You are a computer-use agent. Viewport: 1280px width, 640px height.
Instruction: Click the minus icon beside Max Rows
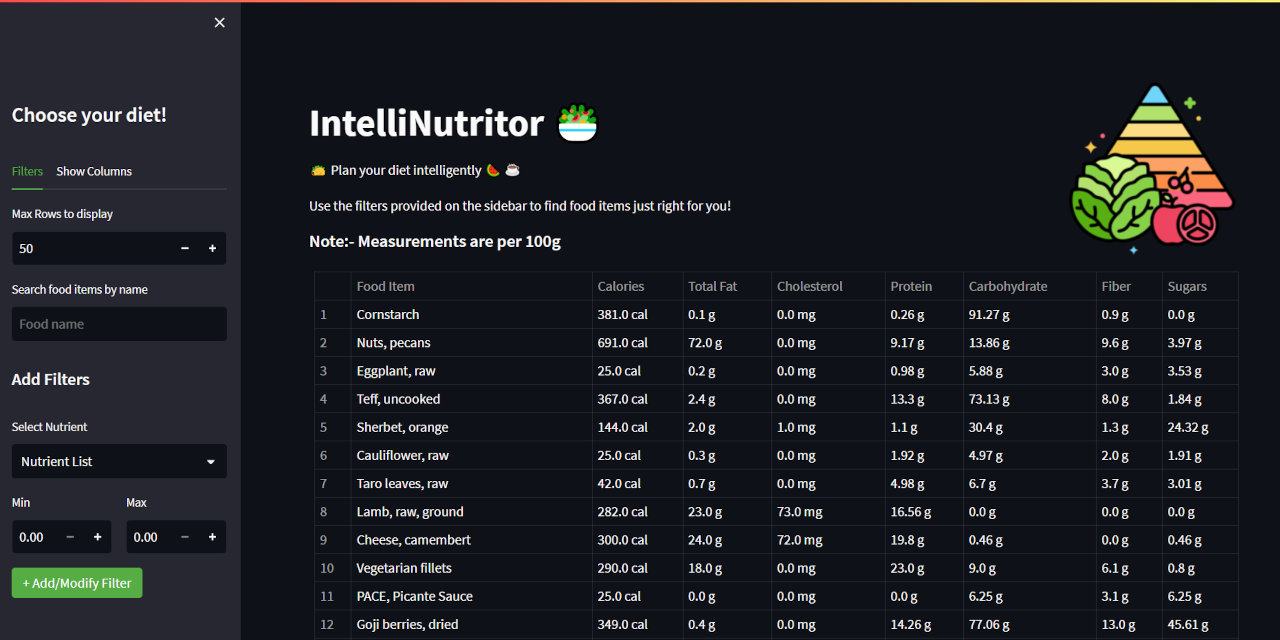[184, 248]
